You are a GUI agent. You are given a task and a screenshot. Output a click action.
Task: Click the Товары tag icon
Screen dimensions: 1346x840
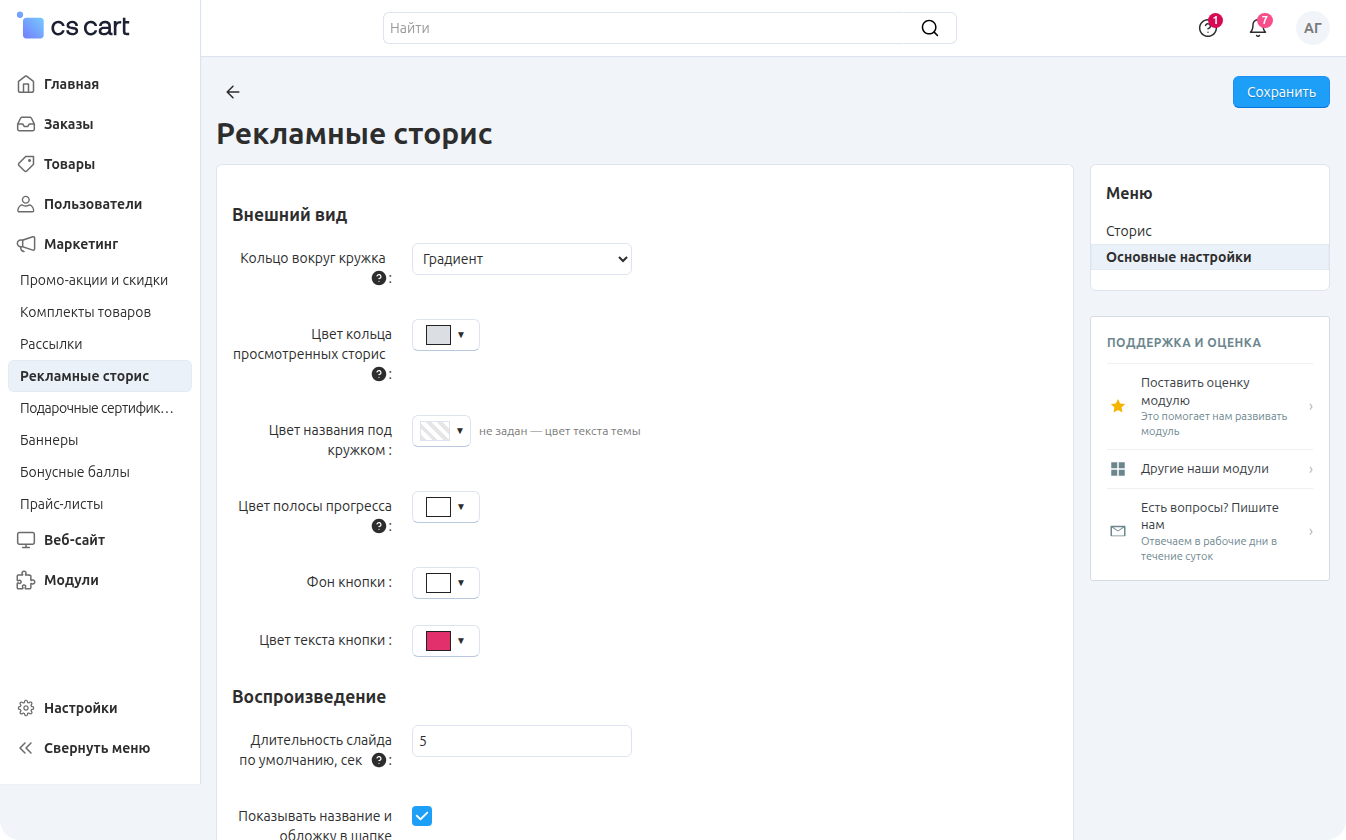coord(27,164)
